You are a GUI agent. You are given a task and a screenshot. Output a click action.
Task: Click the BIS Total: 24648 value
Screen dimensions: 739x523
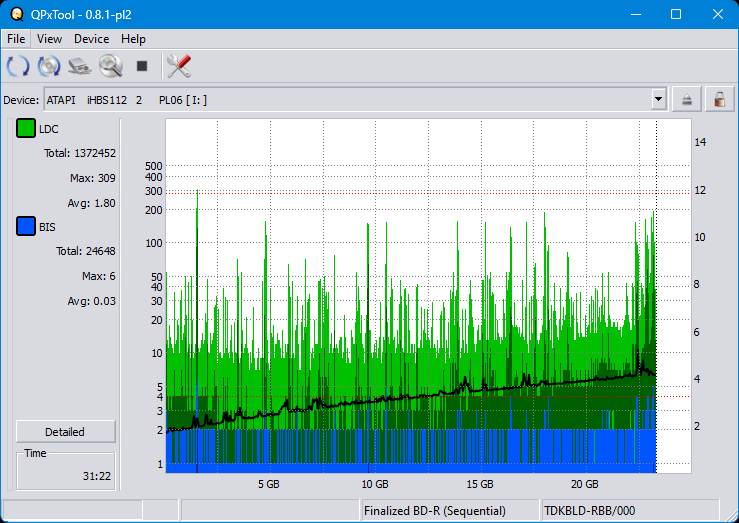(x=85, y=251)
